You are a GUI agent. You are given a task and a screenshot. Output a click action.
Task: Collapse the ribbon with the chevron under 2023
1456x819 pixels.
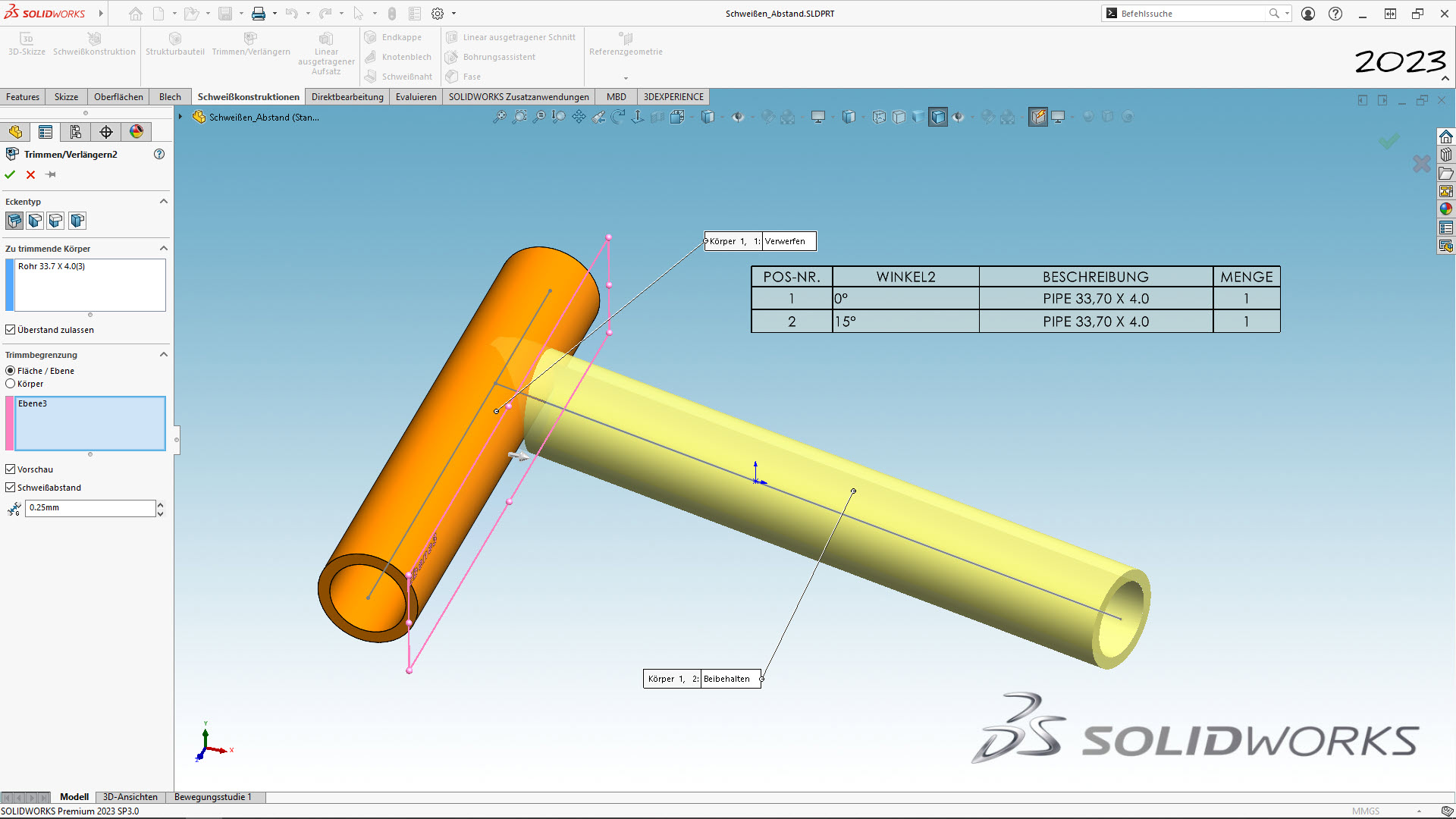pos(1445,78)
